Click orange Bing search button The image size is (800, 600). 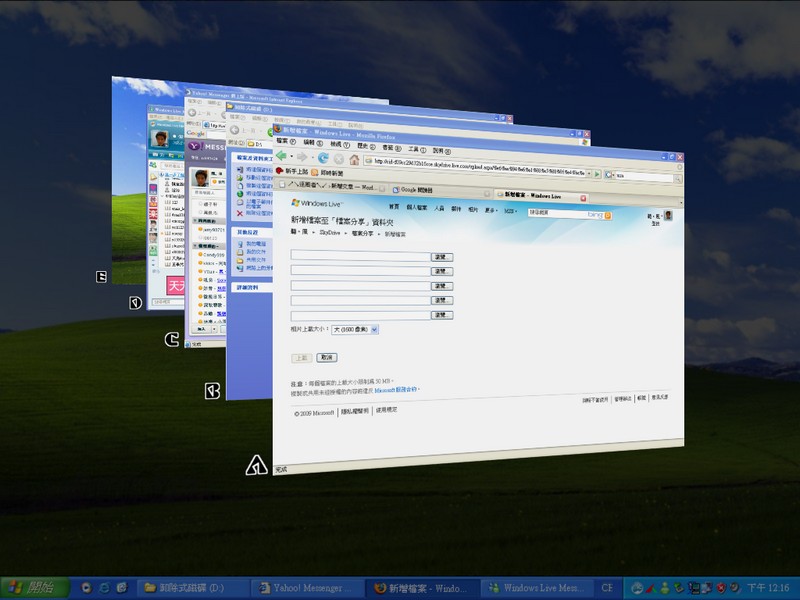click(608, 216)
